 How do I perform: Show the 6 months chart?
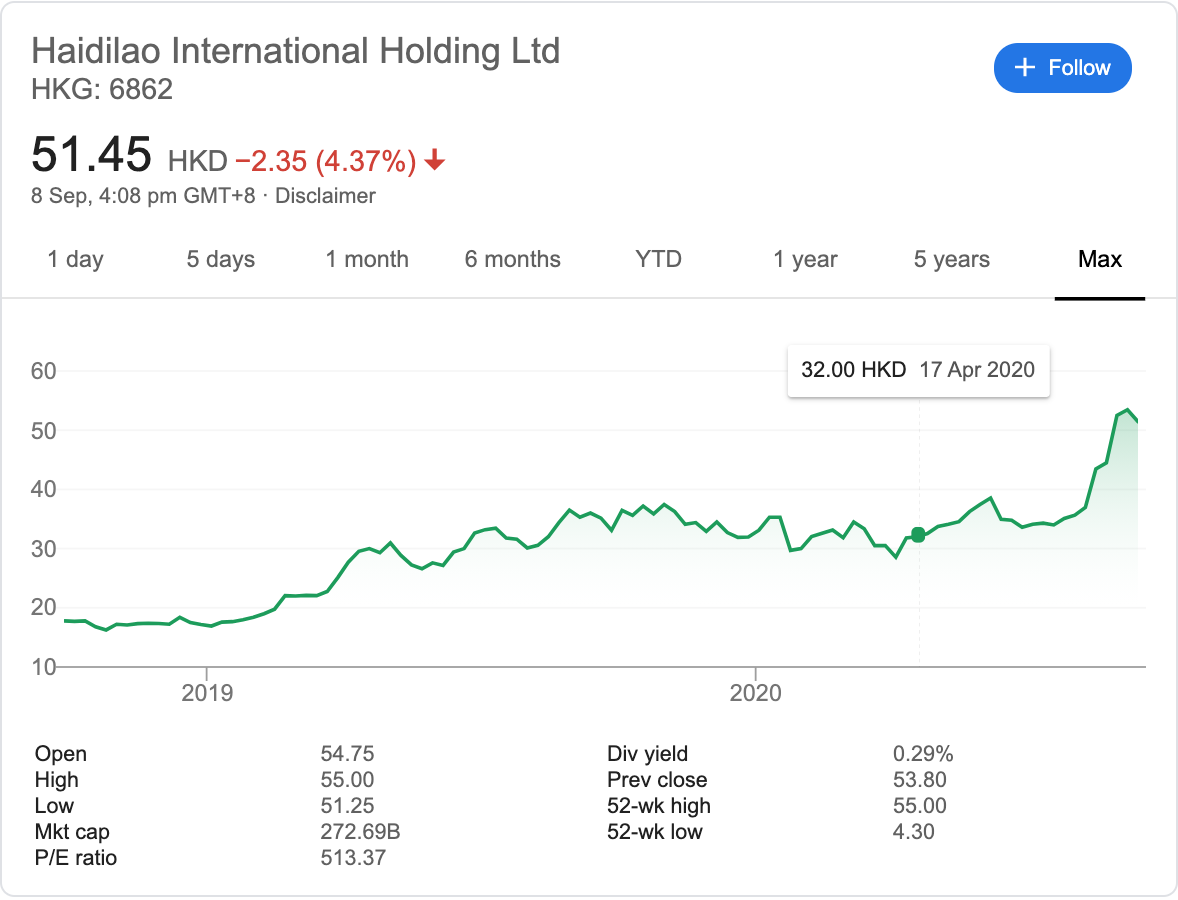click(x=512, y=260)
